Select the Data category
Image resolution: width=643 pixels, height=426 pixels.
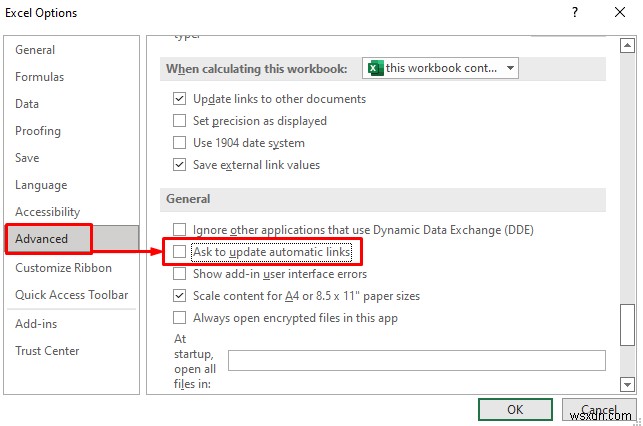coord(27,104)
